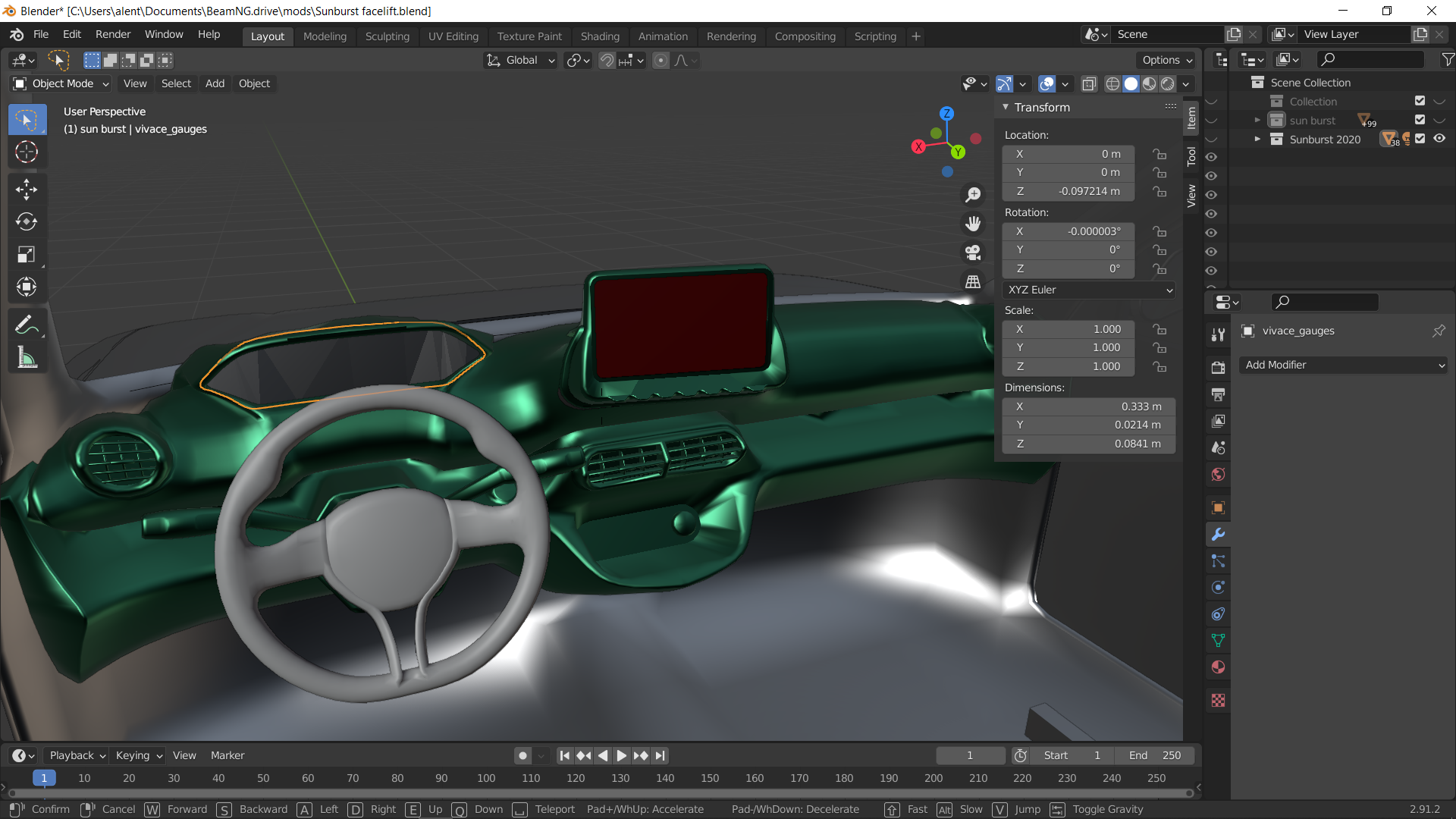Open the Render menu
The width and height of the screenshot is (1456, 819).
pos(112,35)
